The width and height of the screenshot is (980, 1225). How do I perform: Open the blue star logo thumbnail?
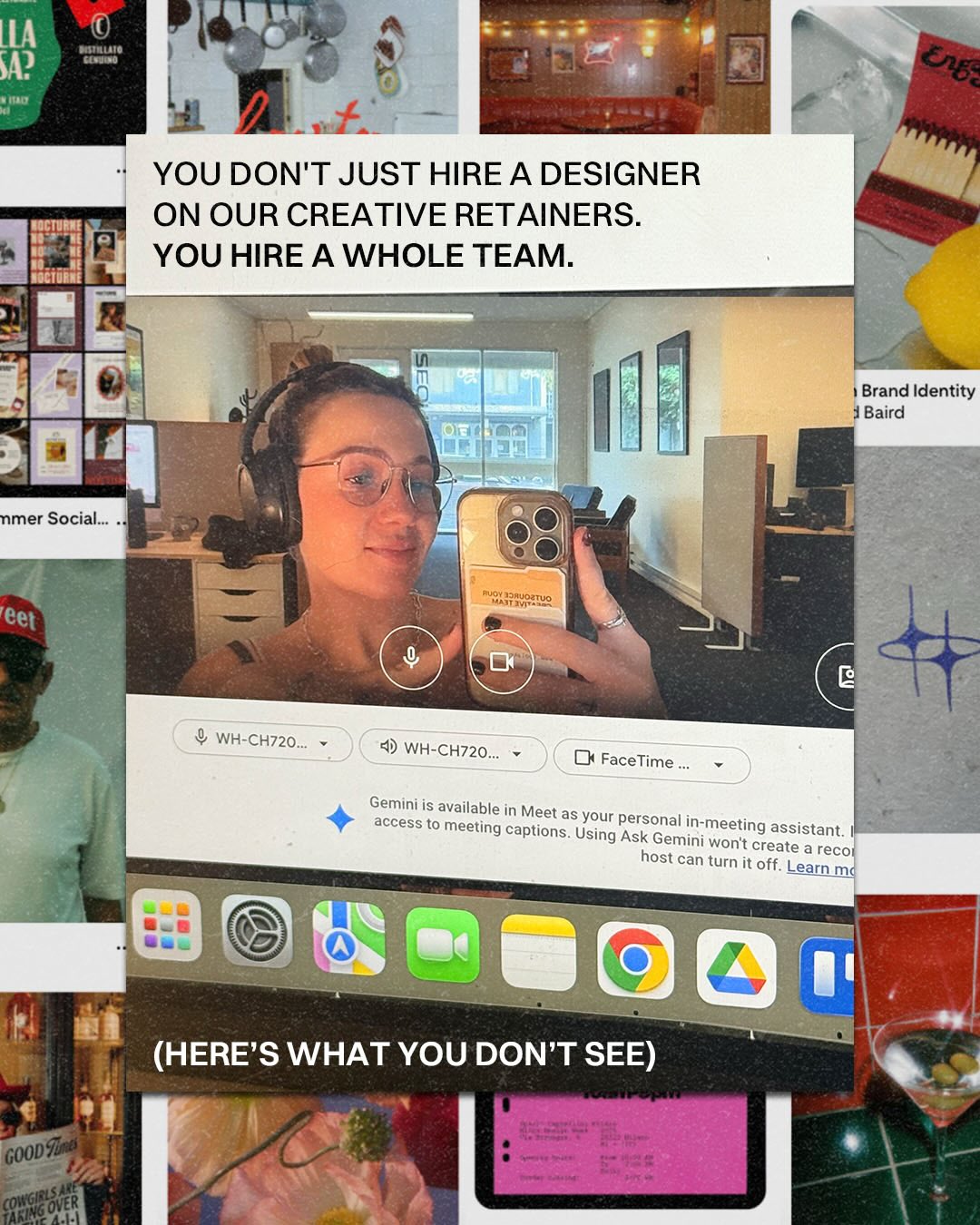[916, 638]
